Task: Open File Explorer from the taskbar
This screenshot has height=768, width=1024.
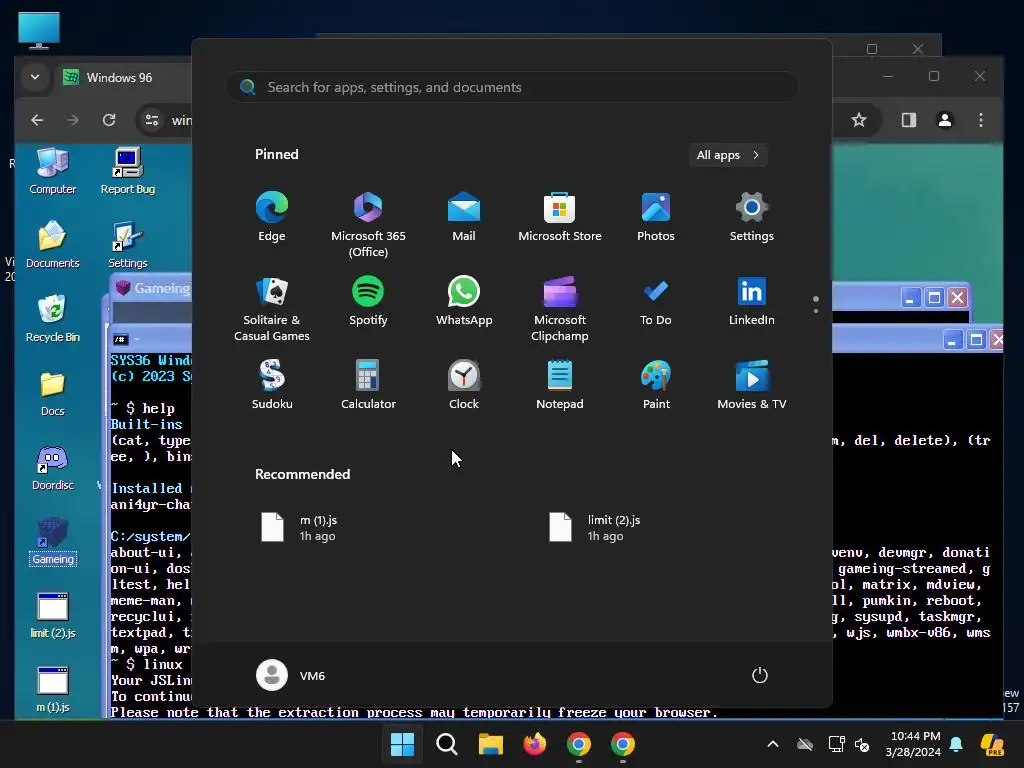Action: tap(490, 744)
